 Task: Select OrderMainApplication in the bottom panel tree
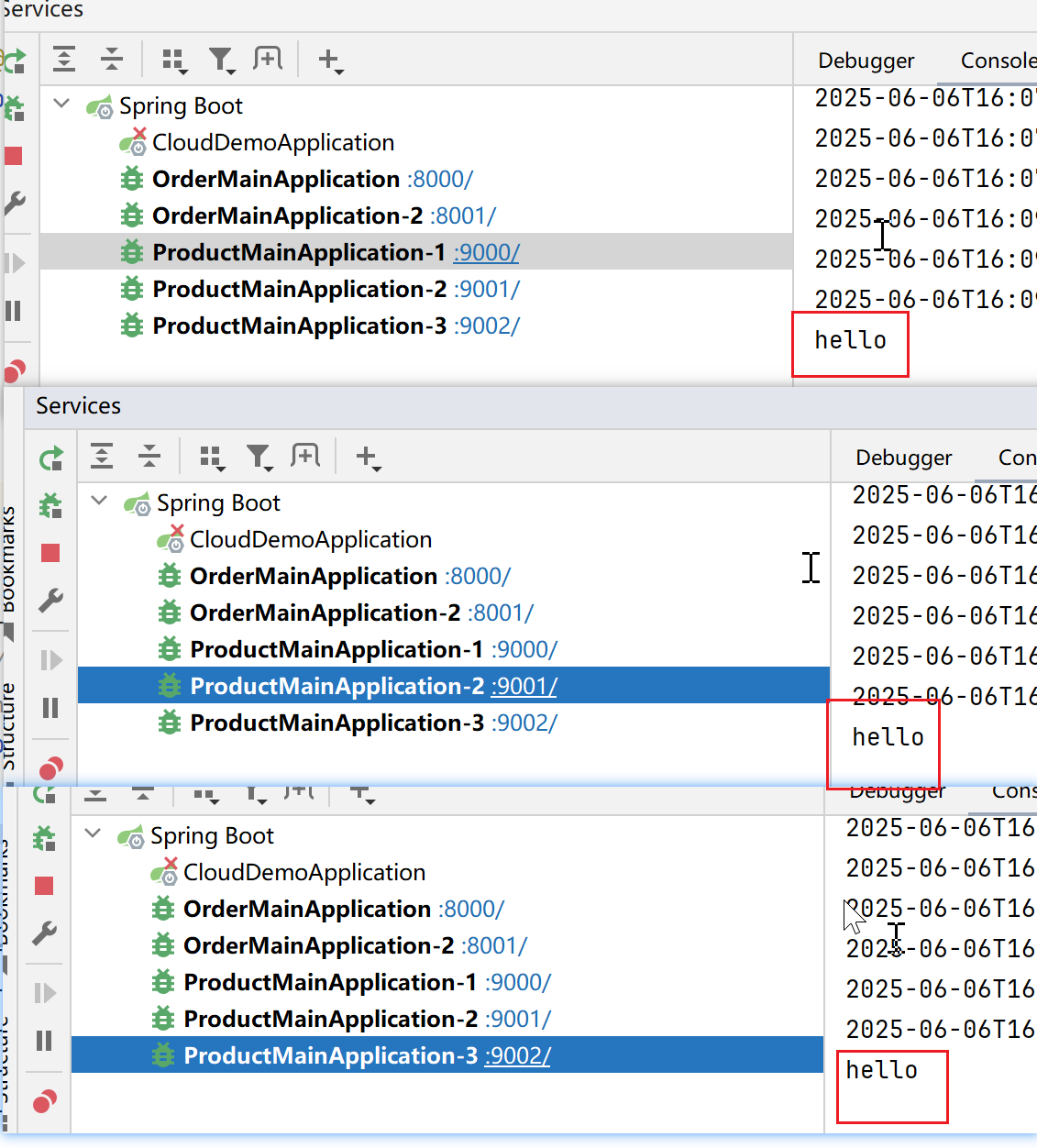(307, 909)
